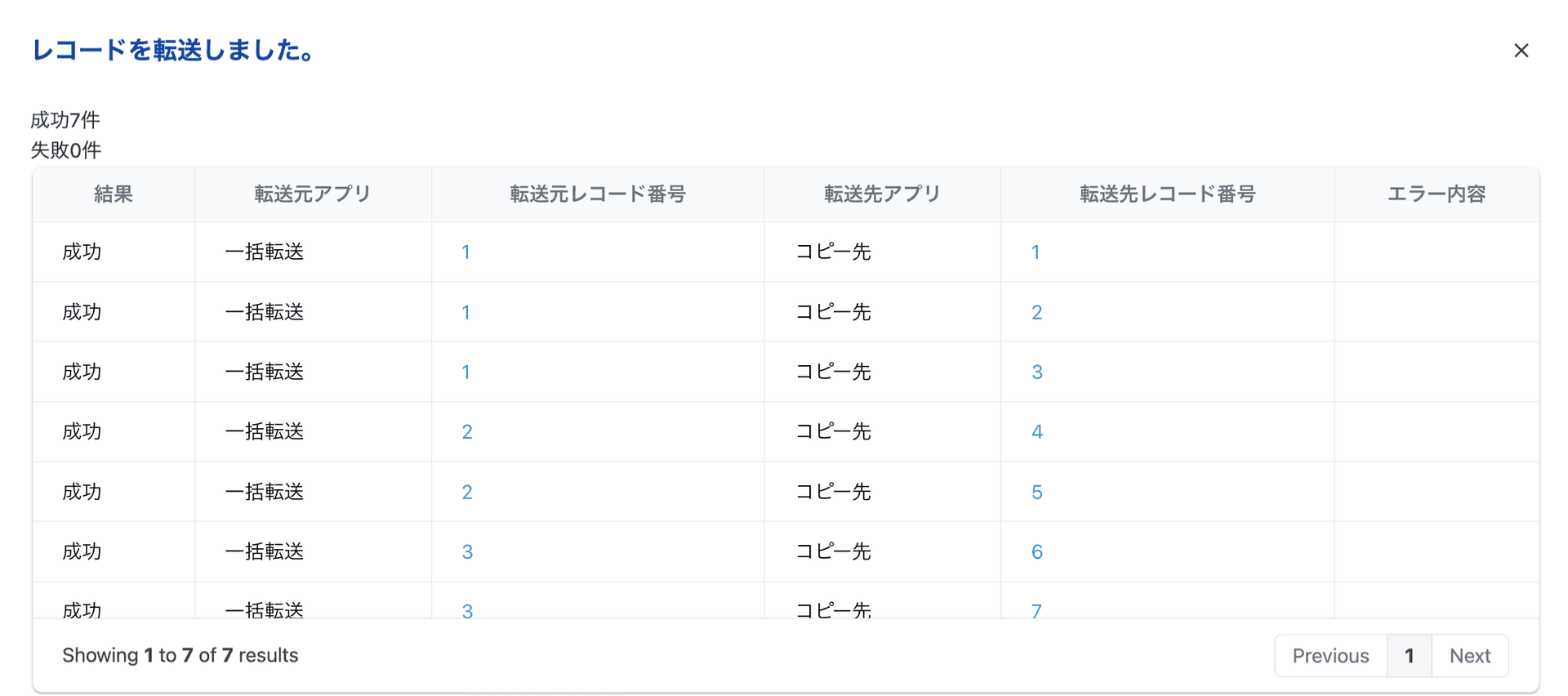Screen dimensions: 1568x696
Task: Open source record for destination record 6
Action: (x=467, y=551)
